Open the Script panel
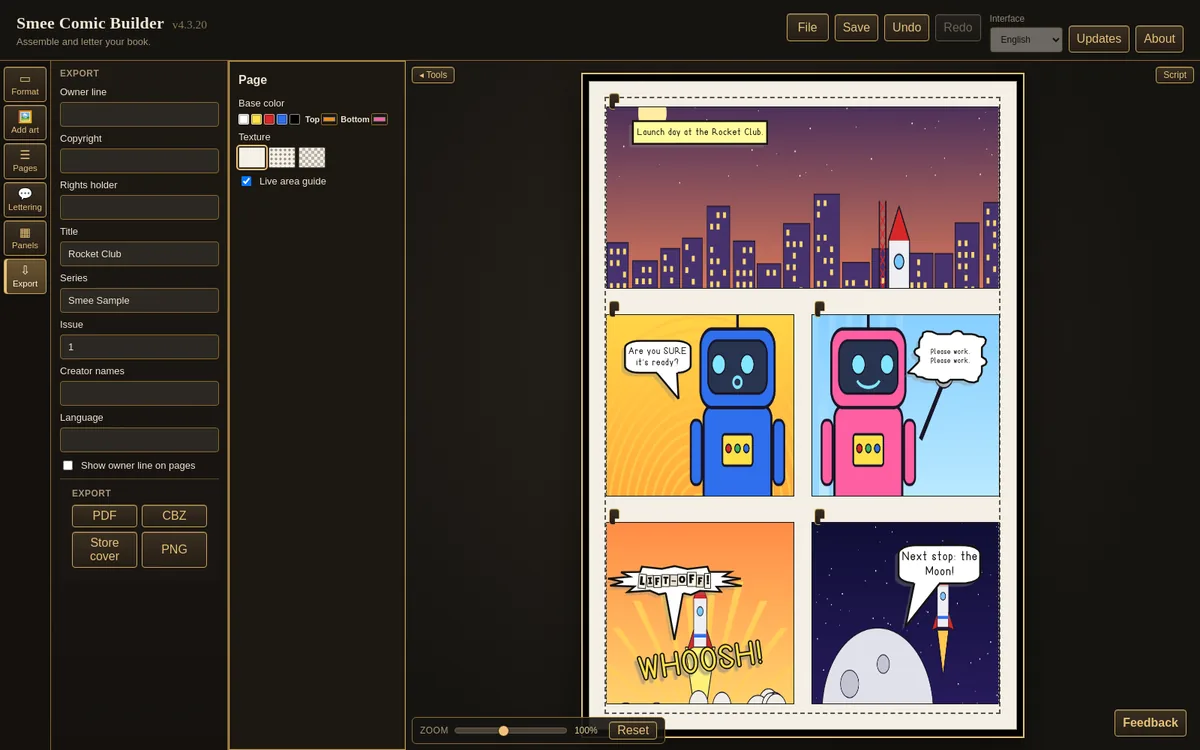Viewport: 1200px width, 750px height. pyautogui.click(x=1175, y=75)
